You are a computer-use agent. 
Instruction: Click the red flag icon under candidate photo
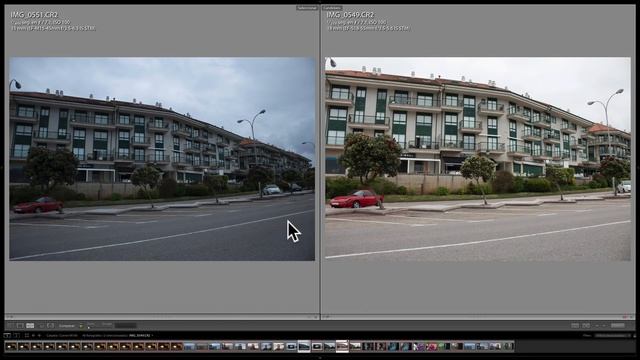(624, 317)
